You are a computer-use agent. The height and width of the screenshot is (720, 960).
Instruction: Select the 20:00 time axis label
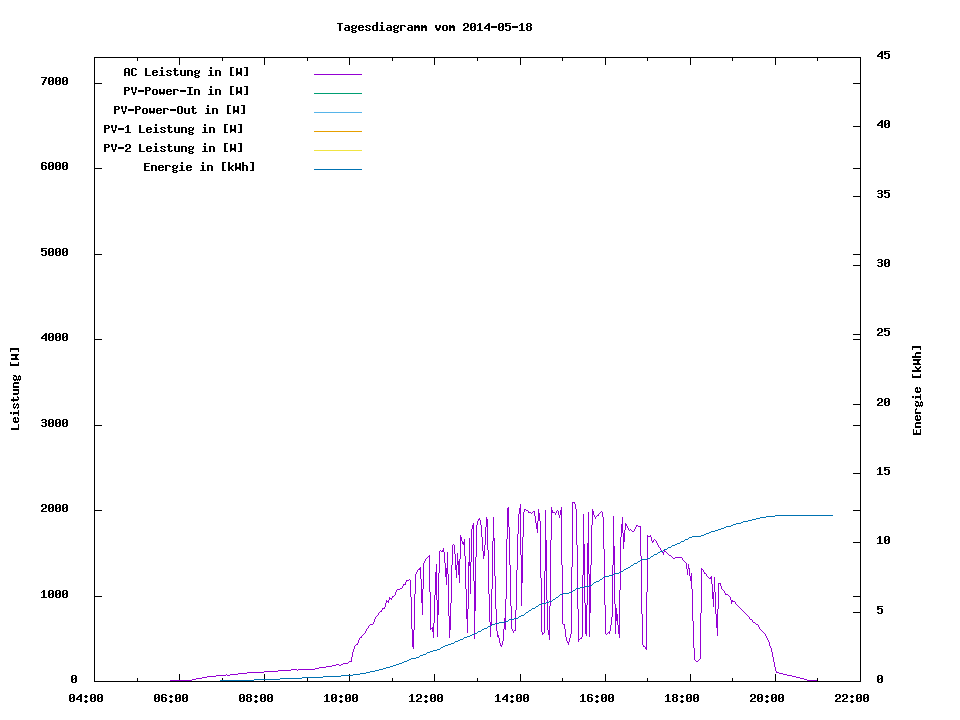click(x=767, y=698)
